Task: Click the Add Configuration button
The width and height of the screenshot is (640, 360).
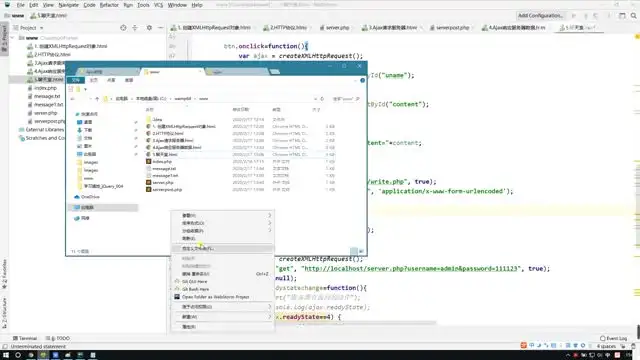Action: [x=540, y=16]
